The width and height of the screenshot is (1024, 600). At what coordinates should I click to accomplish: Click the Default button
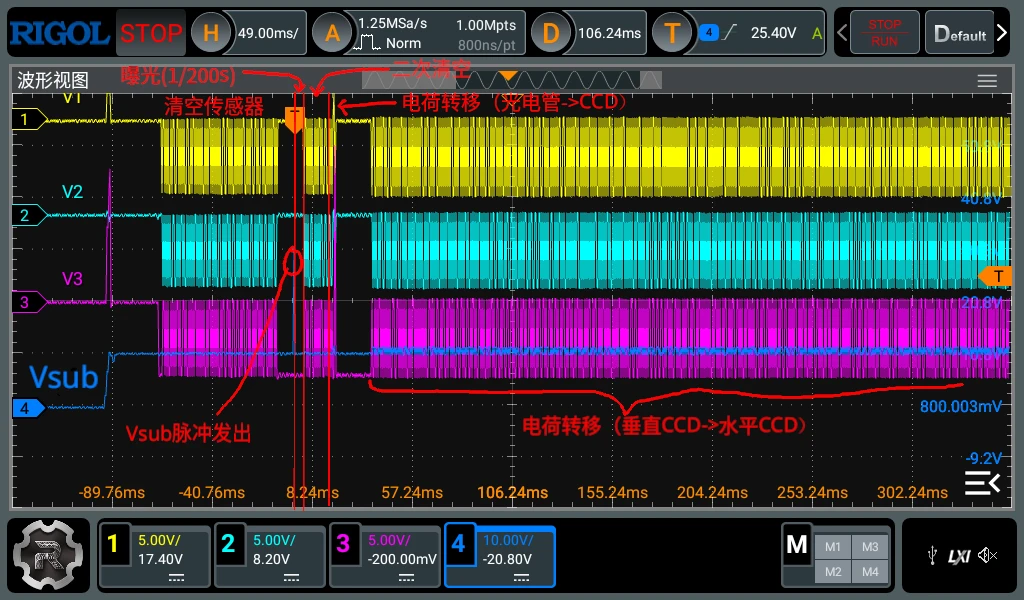click(959, 33)
